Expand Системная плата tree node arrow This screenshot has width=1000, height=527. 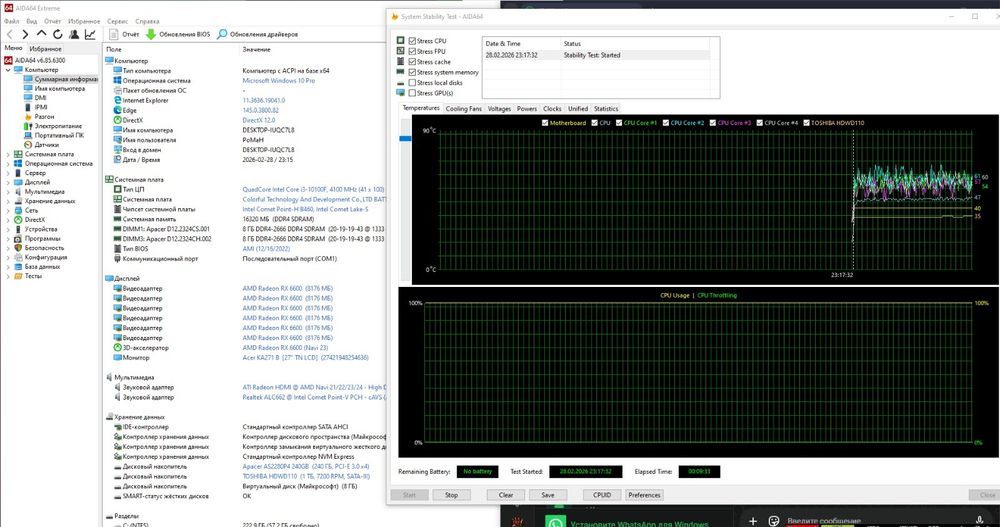[x=8, y=154]
